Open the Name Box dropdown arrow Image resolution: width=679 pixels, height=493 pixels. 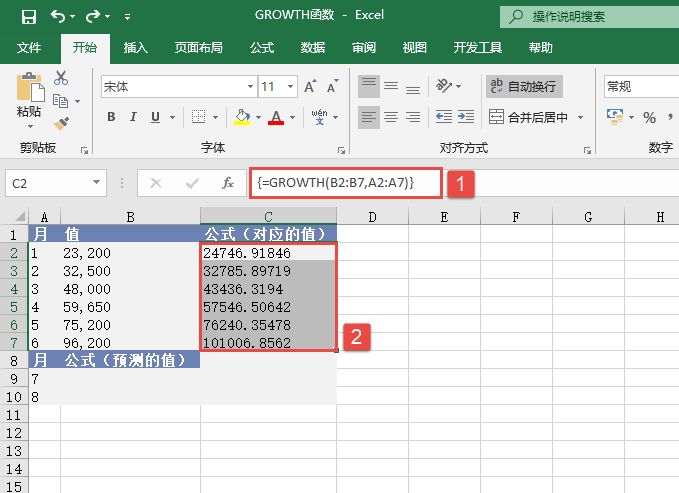96,183
